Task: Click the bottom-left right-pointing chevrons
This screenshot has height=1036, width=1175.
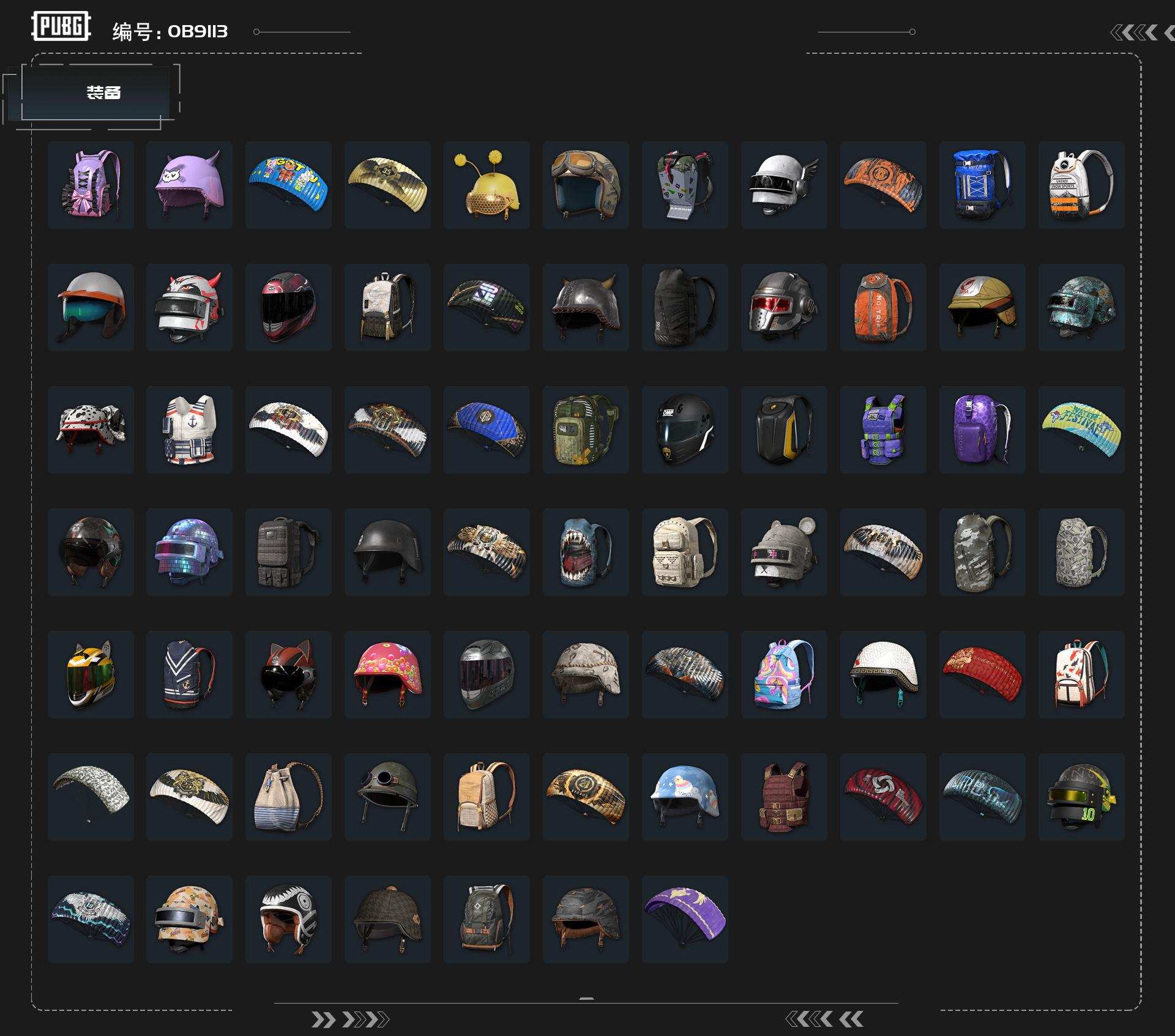Action: coord(349,1019)
